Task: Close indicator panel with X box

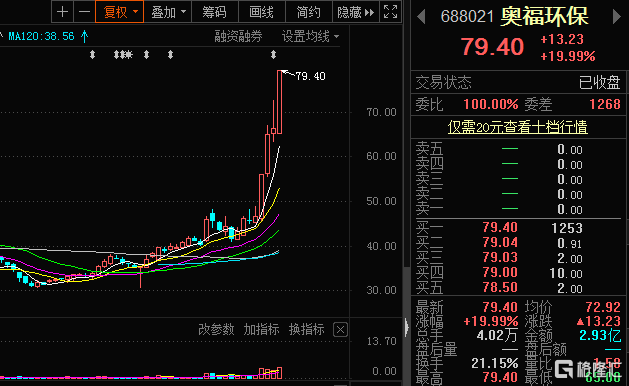Action: [340, 330]
